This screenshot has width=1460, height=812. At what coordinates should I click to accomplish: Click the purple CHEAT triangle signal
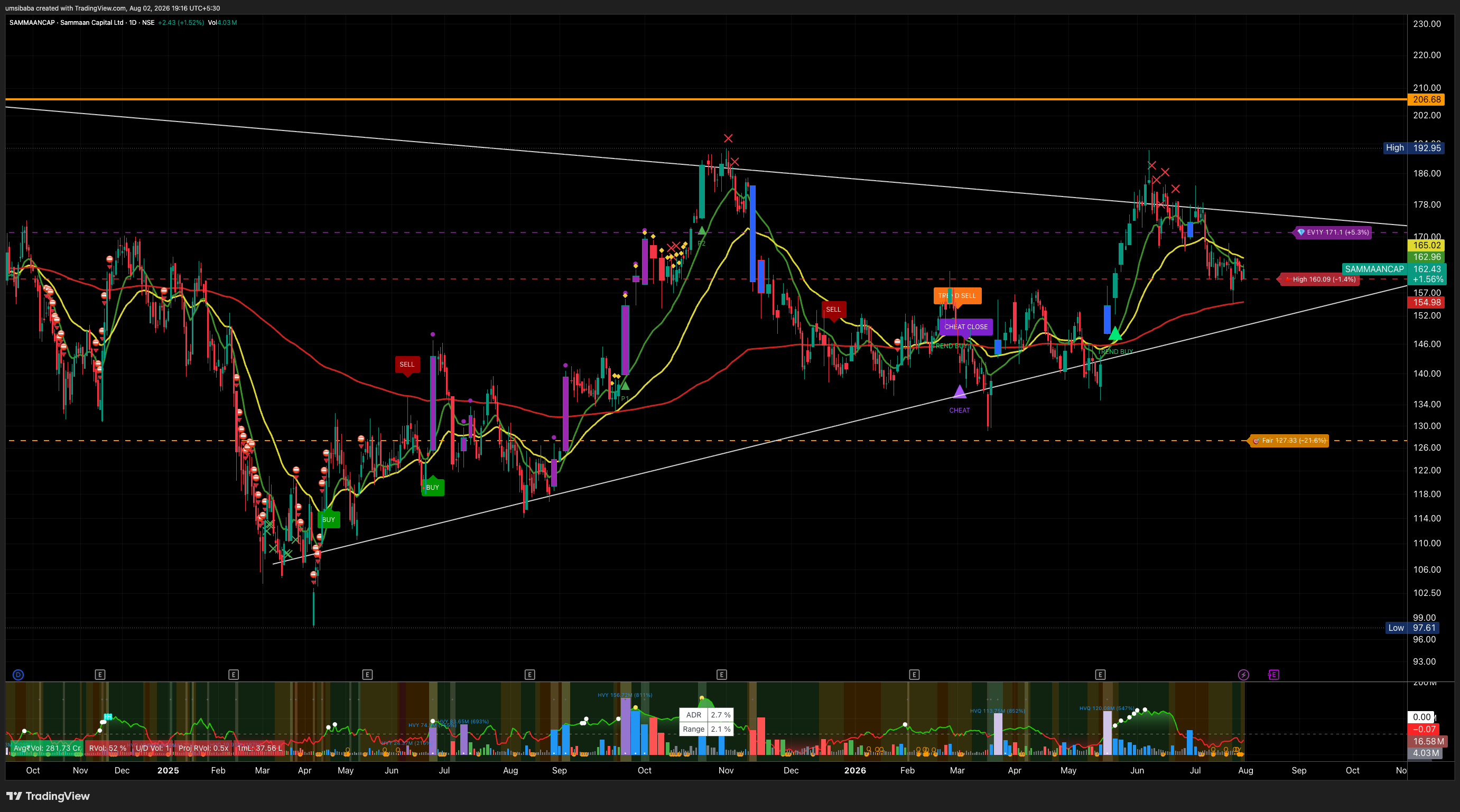[959, 391]
